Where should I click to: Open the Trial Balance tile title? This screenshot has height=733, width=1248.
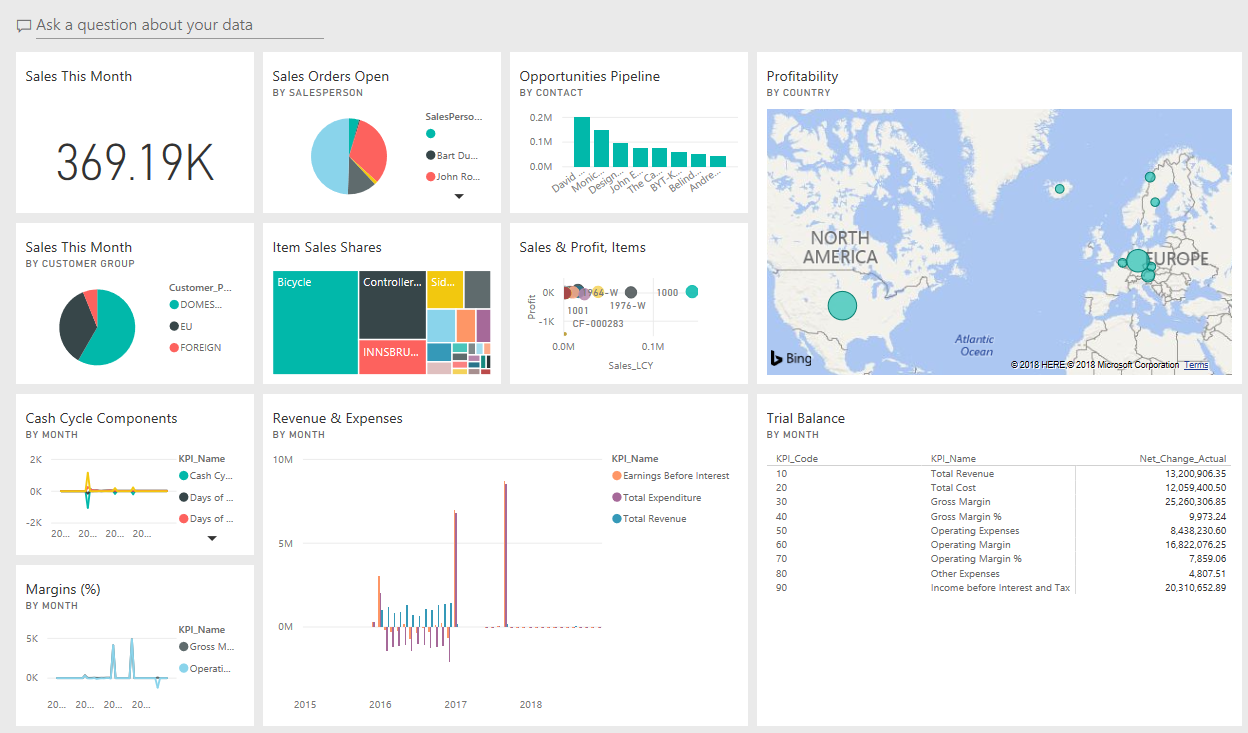(x=805, y=418)
